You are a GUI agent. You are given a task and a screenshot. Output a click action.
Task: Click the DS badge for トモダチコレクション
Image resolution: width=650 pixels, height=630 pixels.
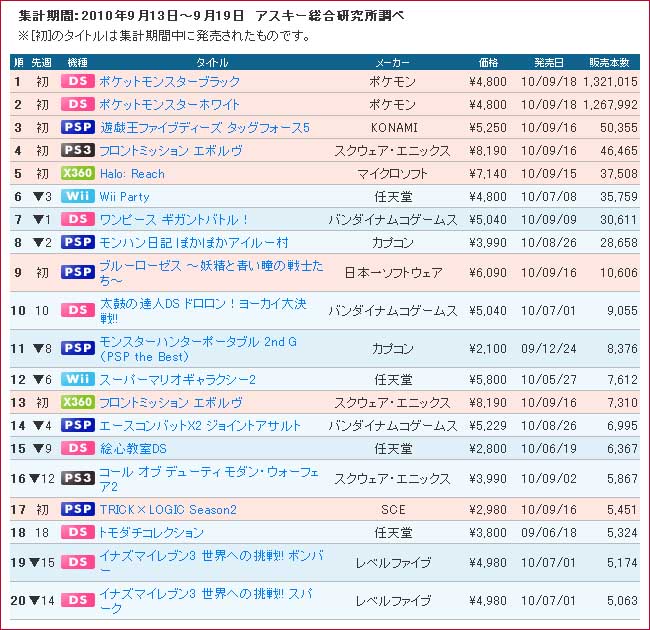(78, 532)
